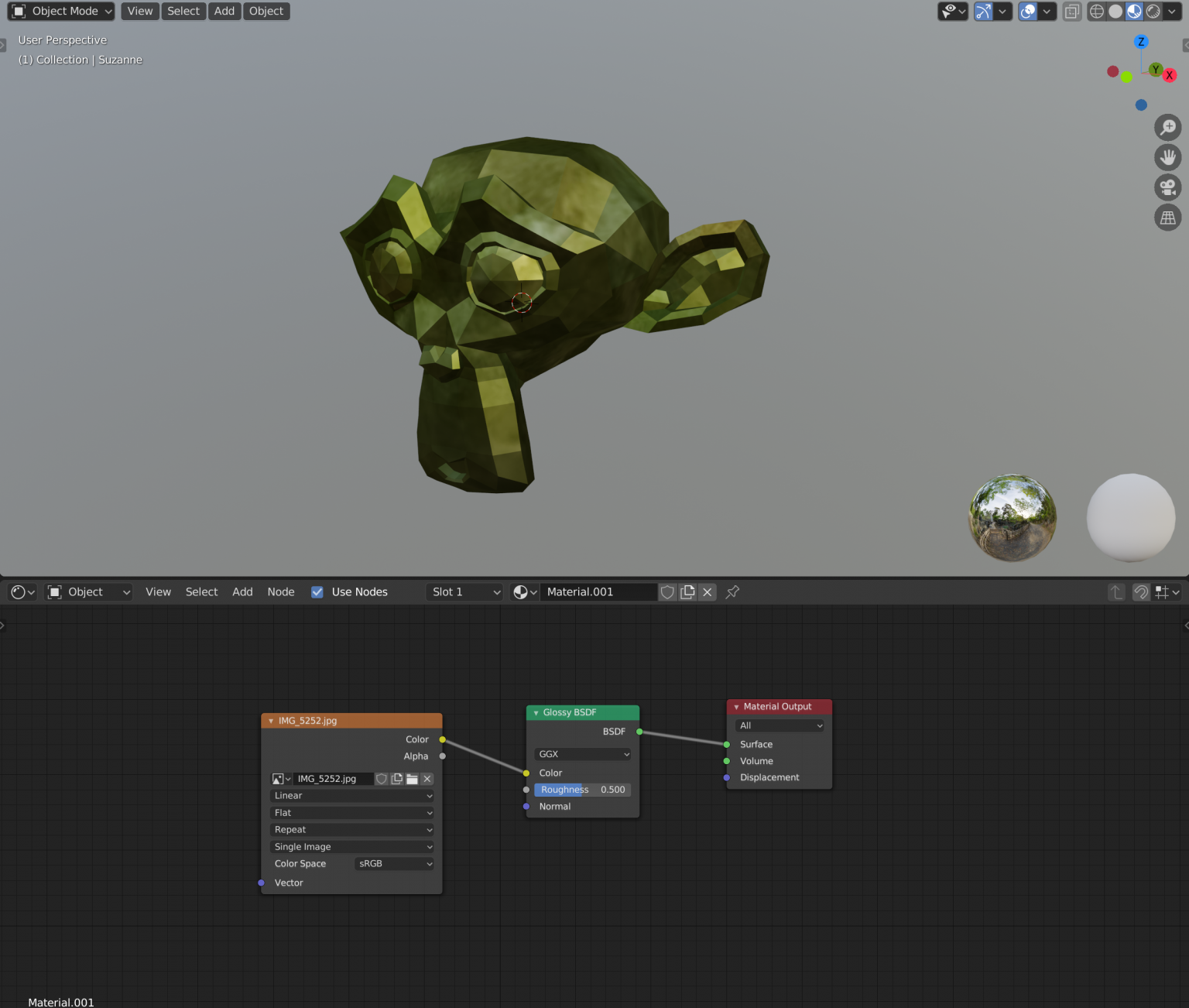Pin the shader editor material
Viewport: 1189px width, 1008px height.
click(x=732, y=591)
